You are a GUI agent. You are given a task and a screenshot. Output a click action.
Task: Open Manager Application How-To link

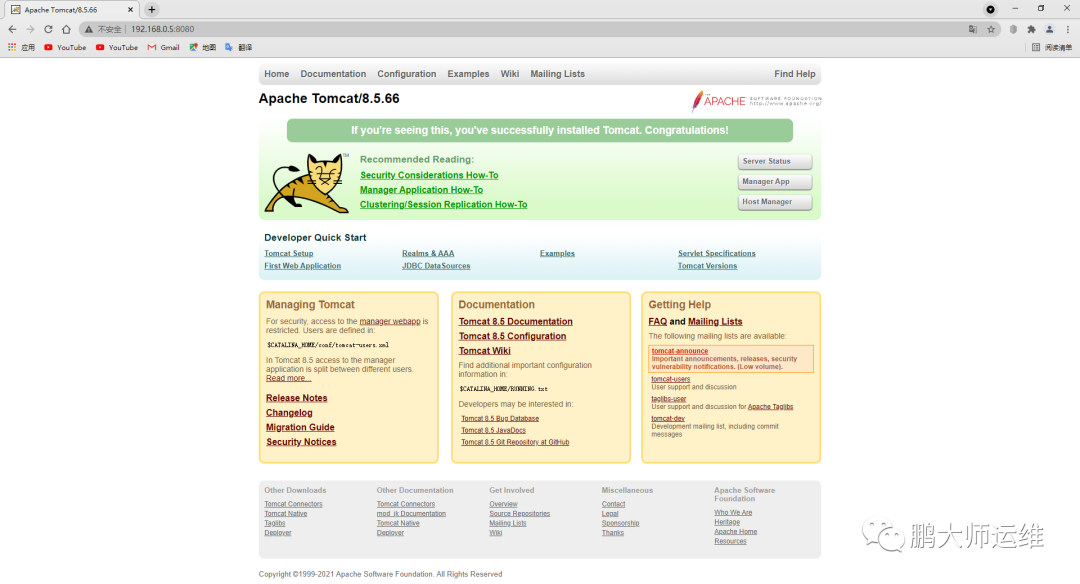pos(422,190)
